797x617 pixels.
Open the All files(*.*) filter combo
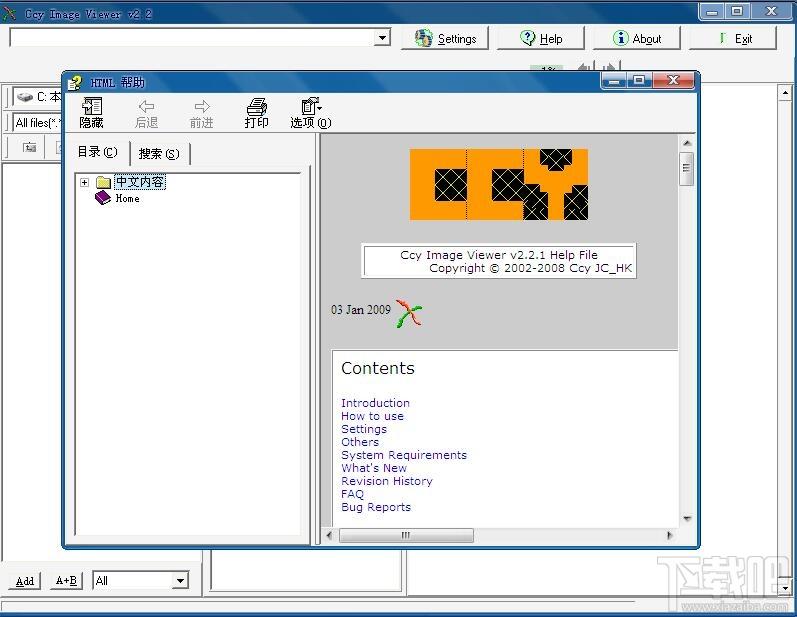point(37,122)
